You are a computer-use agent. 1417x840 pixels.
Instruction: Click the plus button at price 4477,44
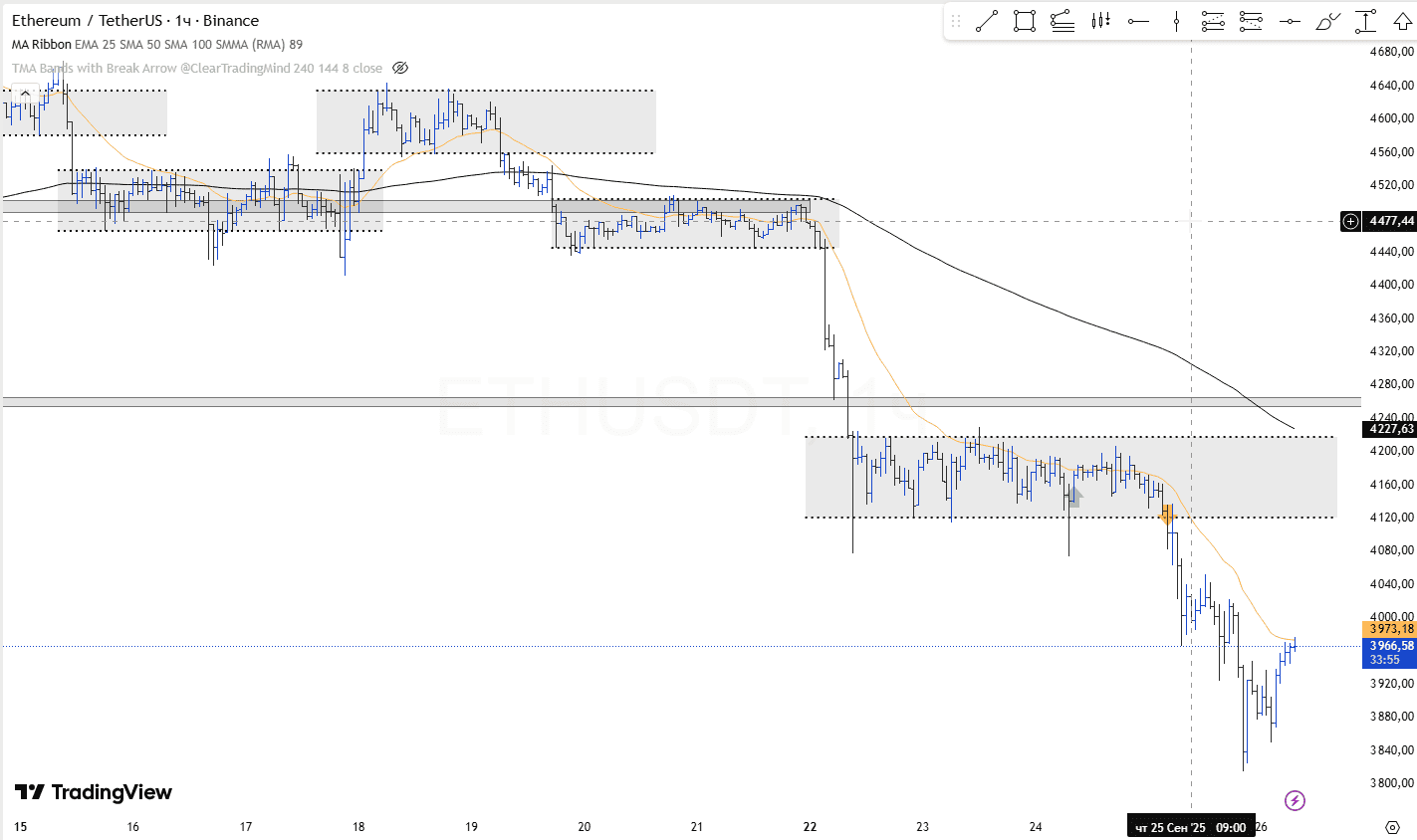(x=1350, y=221)
